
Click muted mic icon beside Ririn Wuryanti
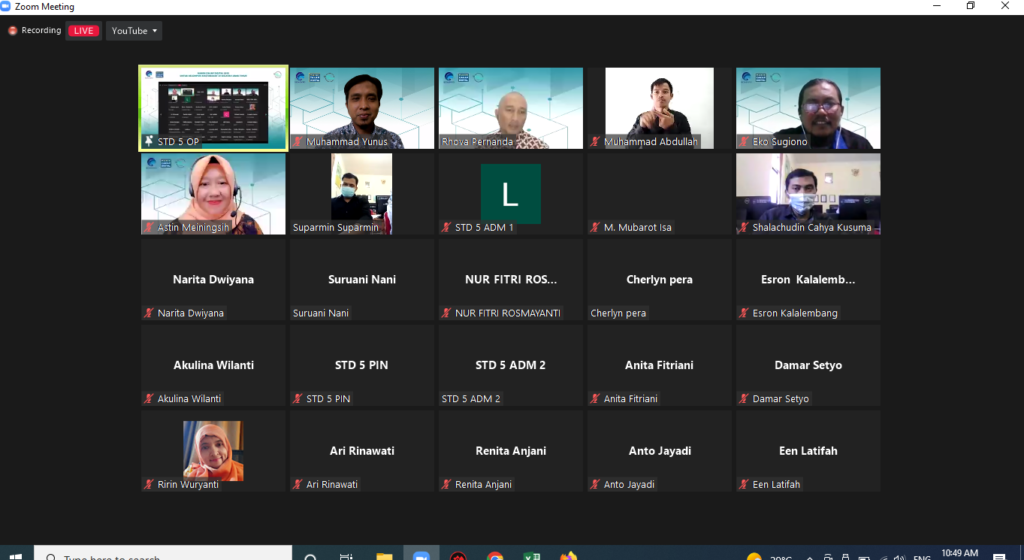[148, 485]
